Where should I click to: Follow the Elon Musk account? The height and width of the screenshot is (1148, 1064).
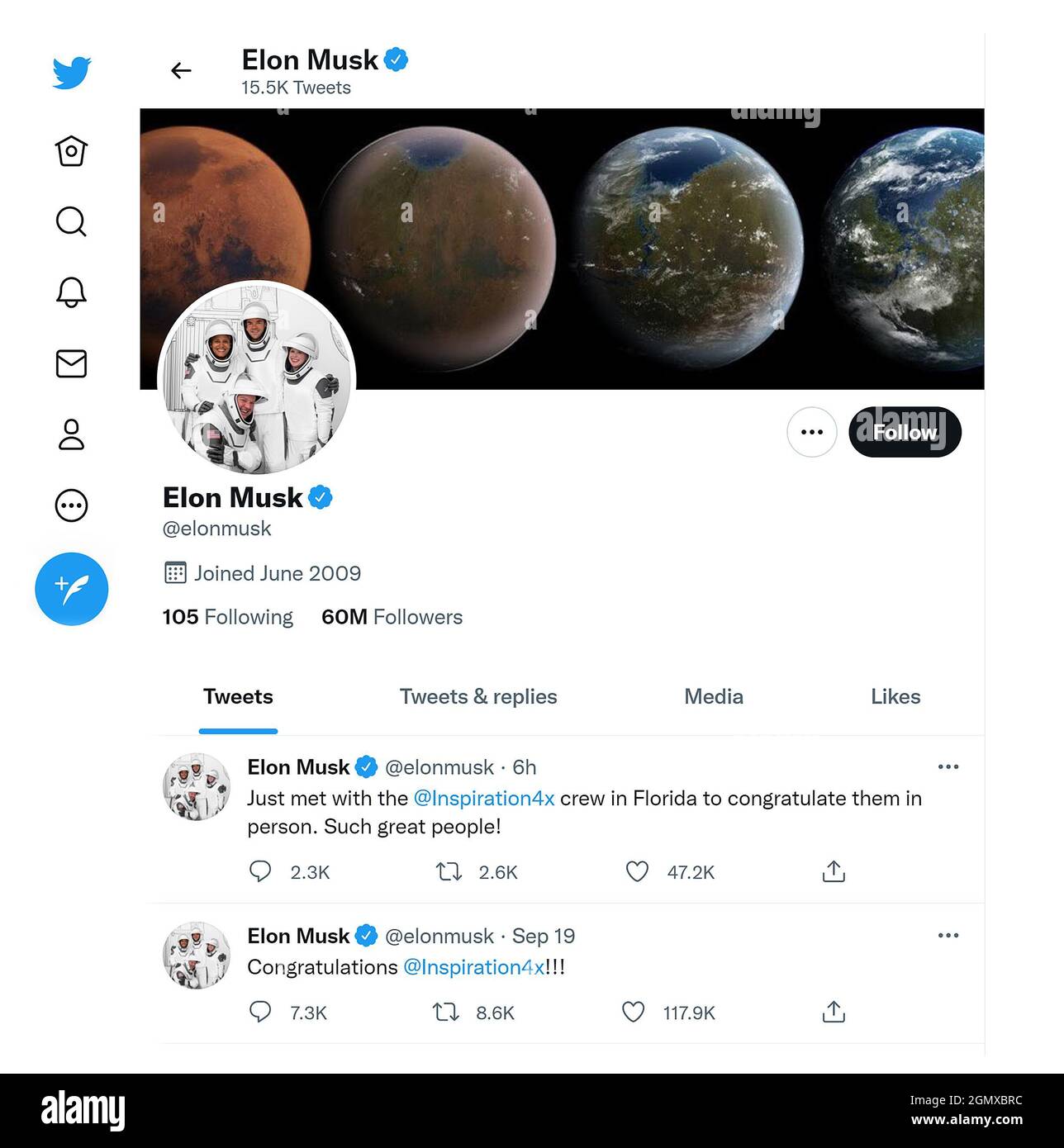coord(905,432)
